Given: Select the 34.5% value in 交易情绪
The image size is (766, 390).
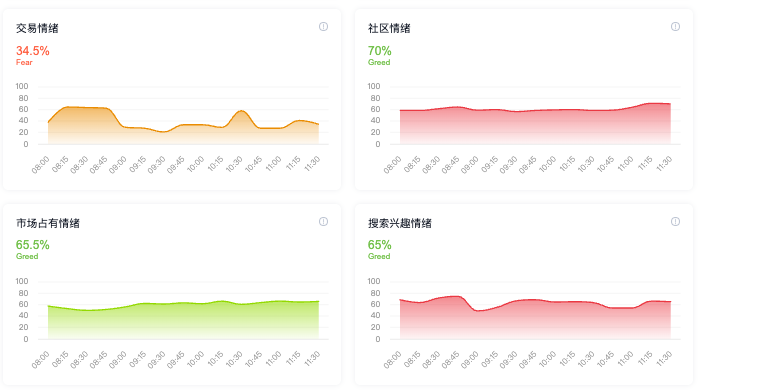Looking at the screenshot, I should (33, 51).
